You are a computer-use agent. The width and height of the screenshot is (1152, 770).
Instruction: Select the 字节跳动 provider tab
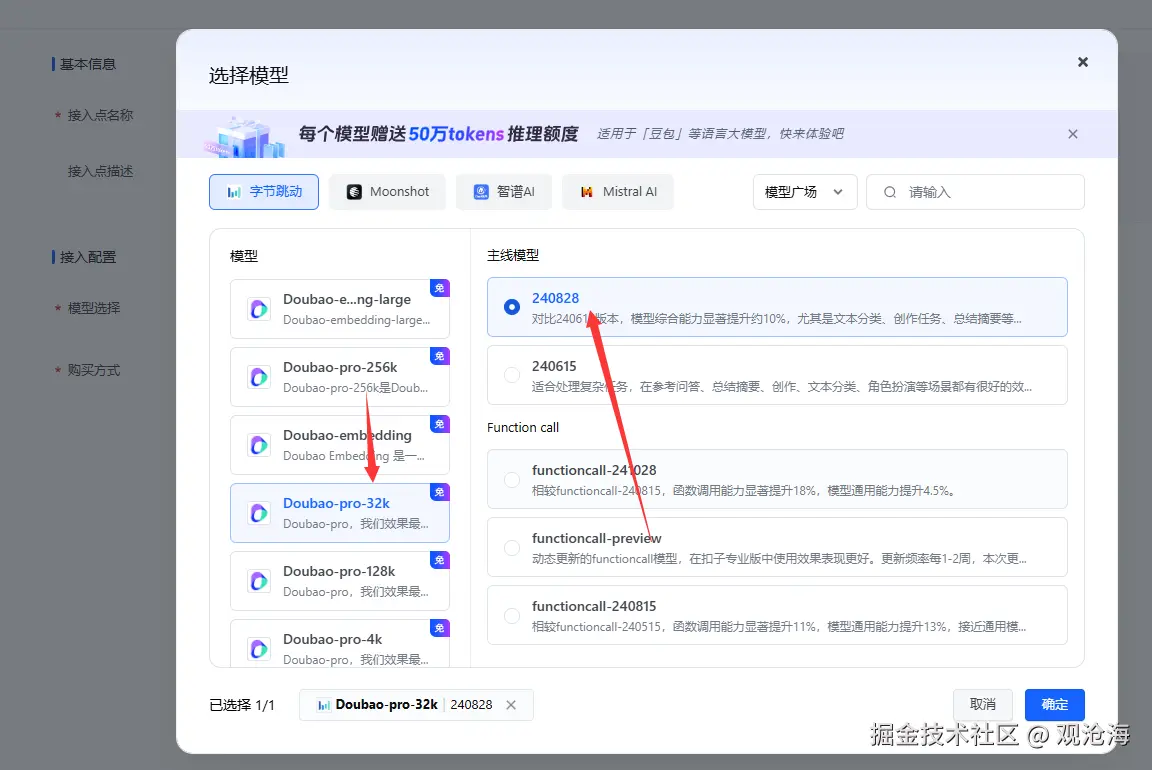click(264, 192)
